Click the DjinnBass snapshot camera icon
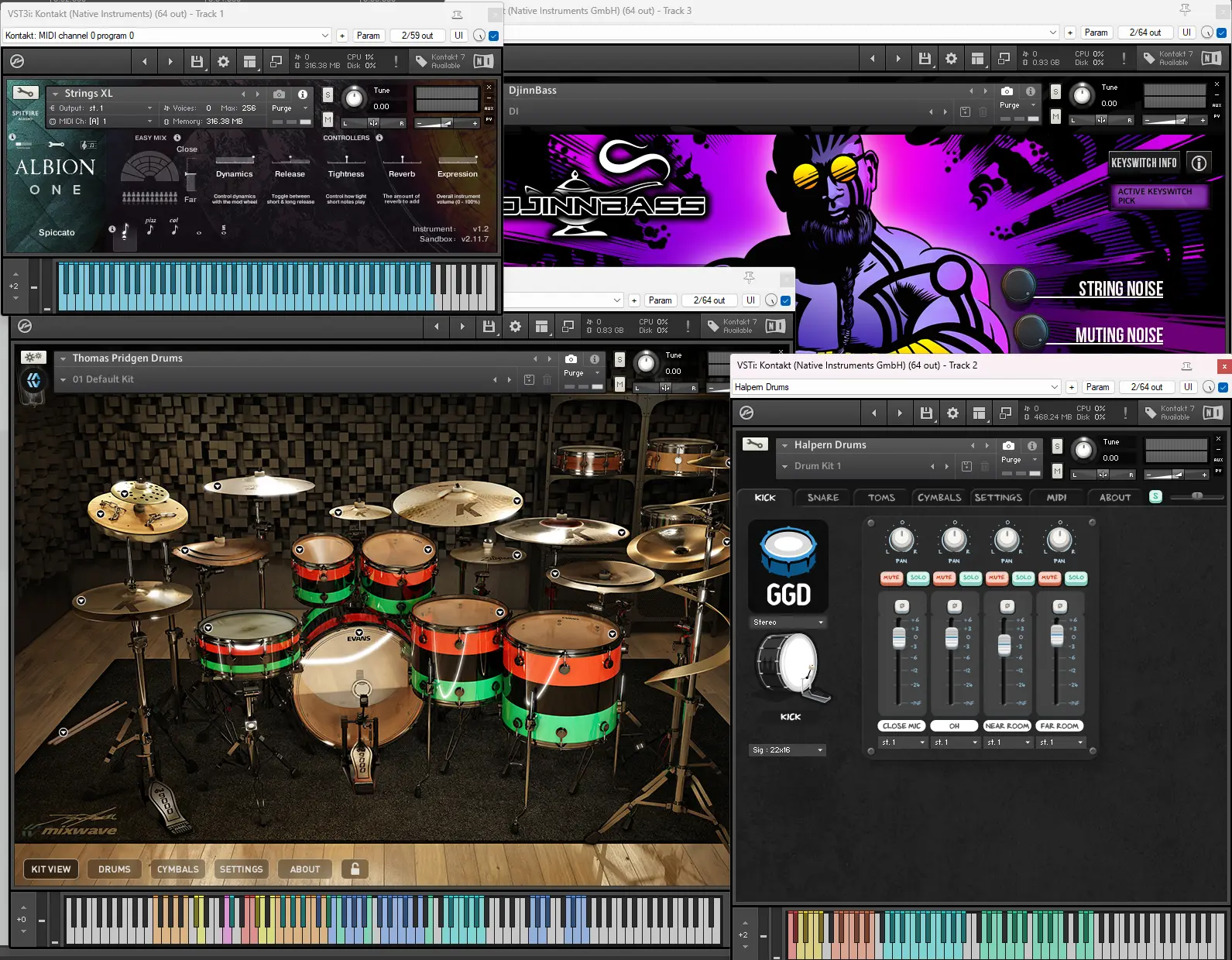 [1007, 91]
